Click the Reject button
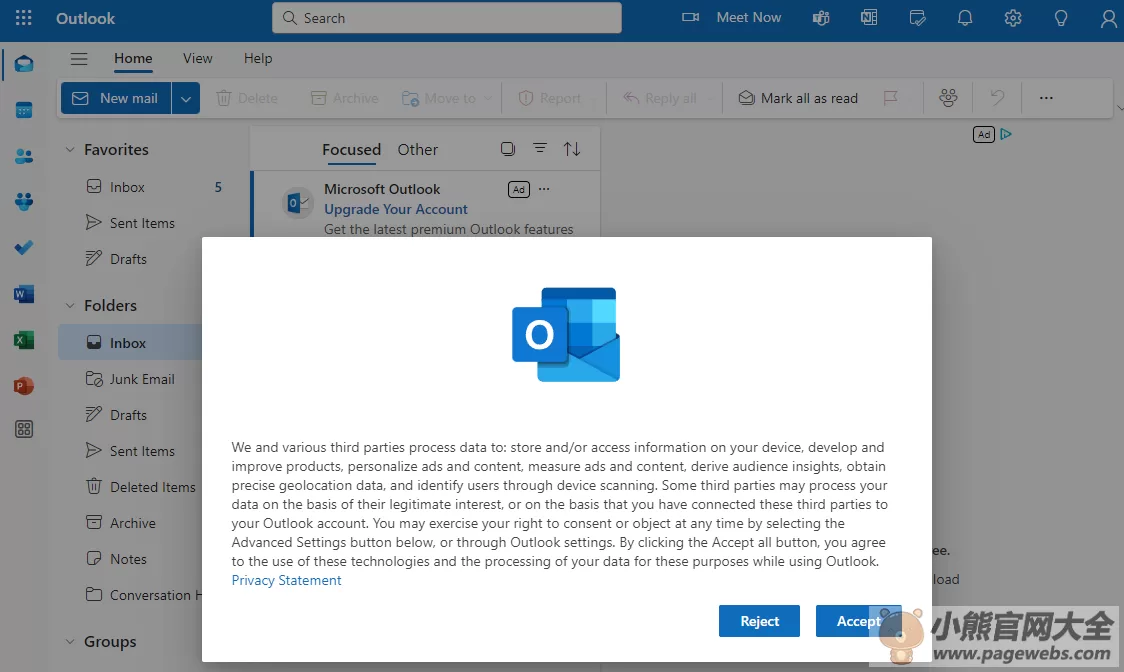Screen dimensions: 1124x672 coord(759,621)
